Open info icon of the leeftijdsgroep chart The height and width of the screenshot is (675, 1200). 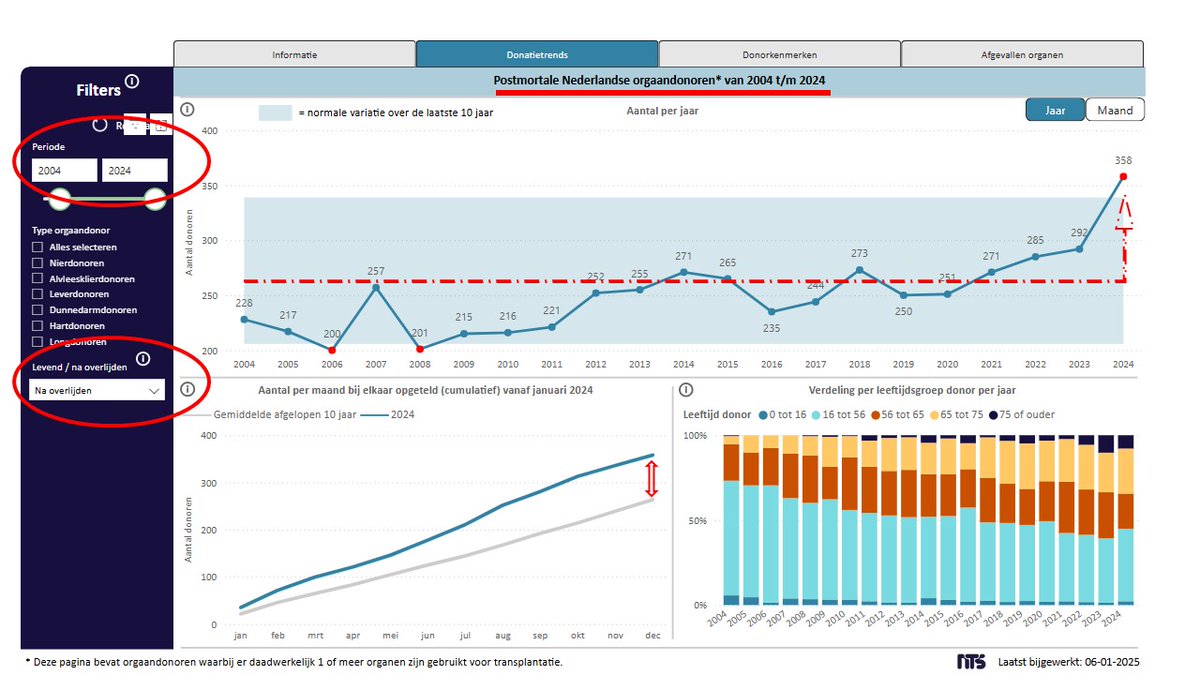pyautogui.click(x=685, y=390)
